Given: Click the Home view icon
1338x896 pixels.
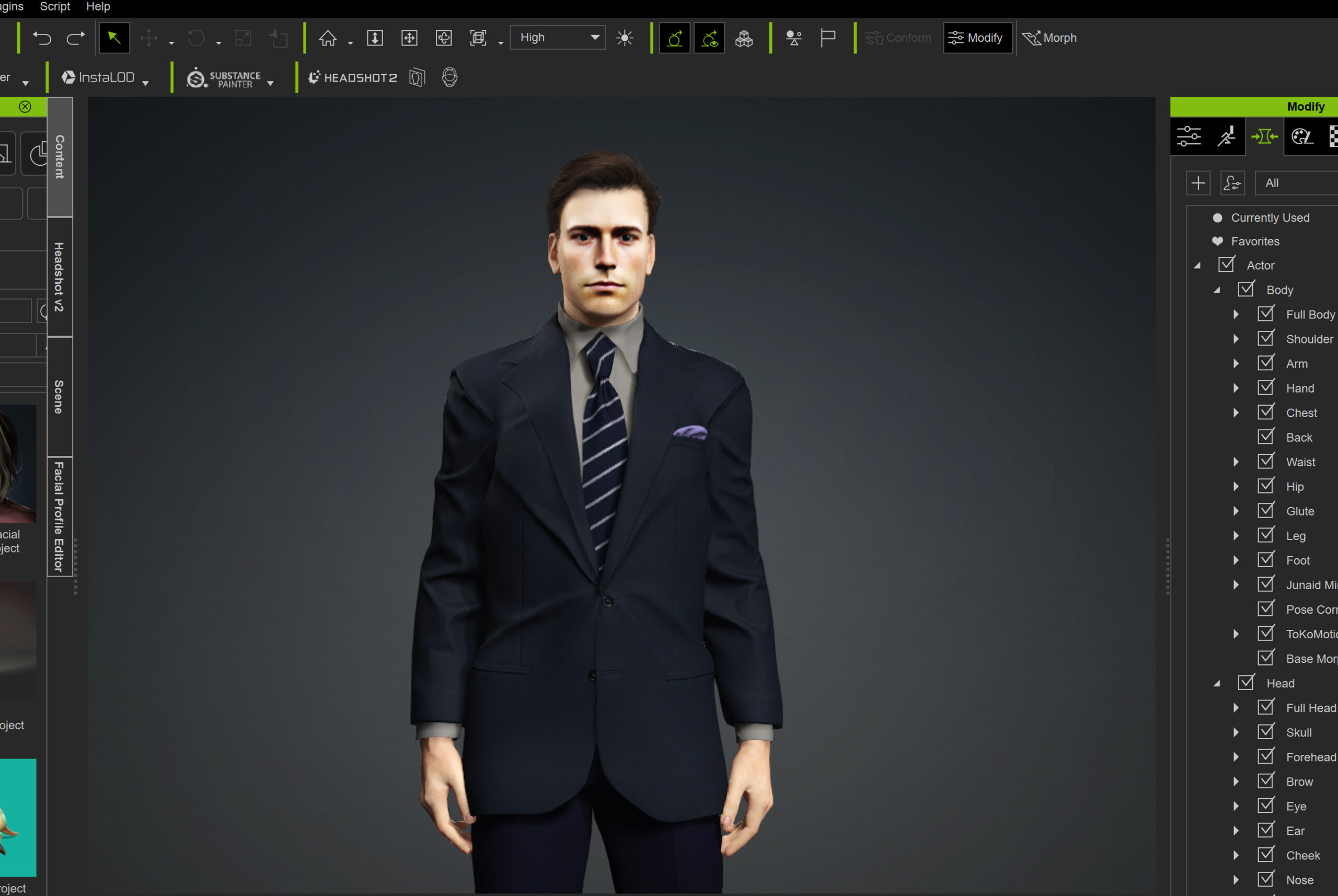Looking at the screenshot, I should pos(327,38).
